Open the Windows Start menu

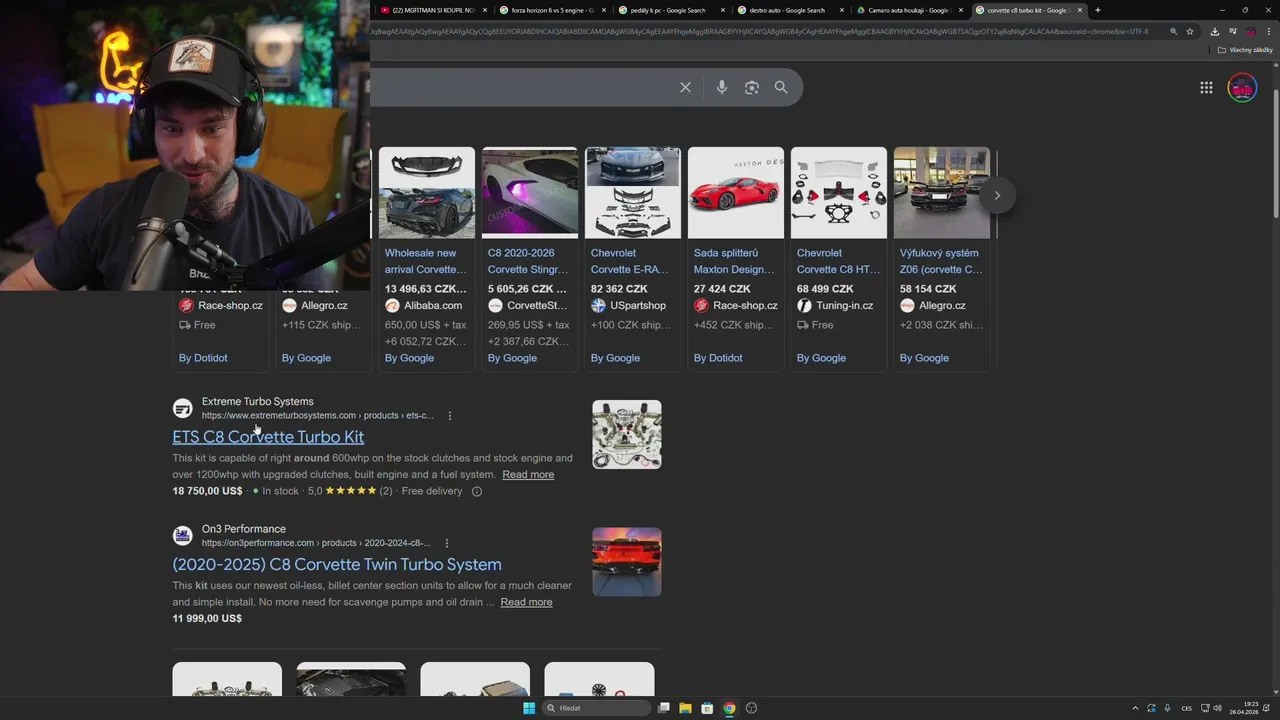529,708
